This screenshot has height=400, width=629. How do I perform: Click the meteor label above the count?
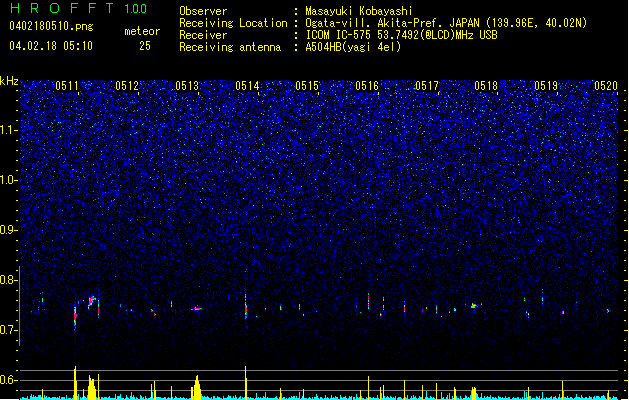click(x=142, y=31)
